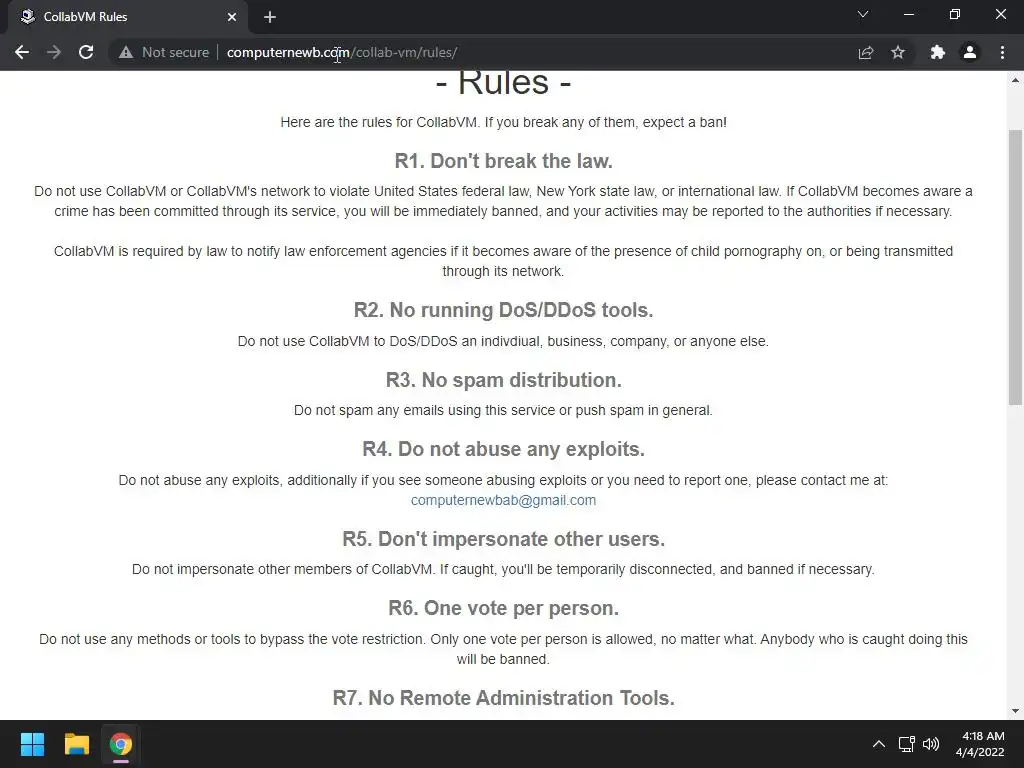The height and width of the screenshot is (768, 1024).
Task: Click the scrollbar up arrow
Action: [x=1015, y=80]
